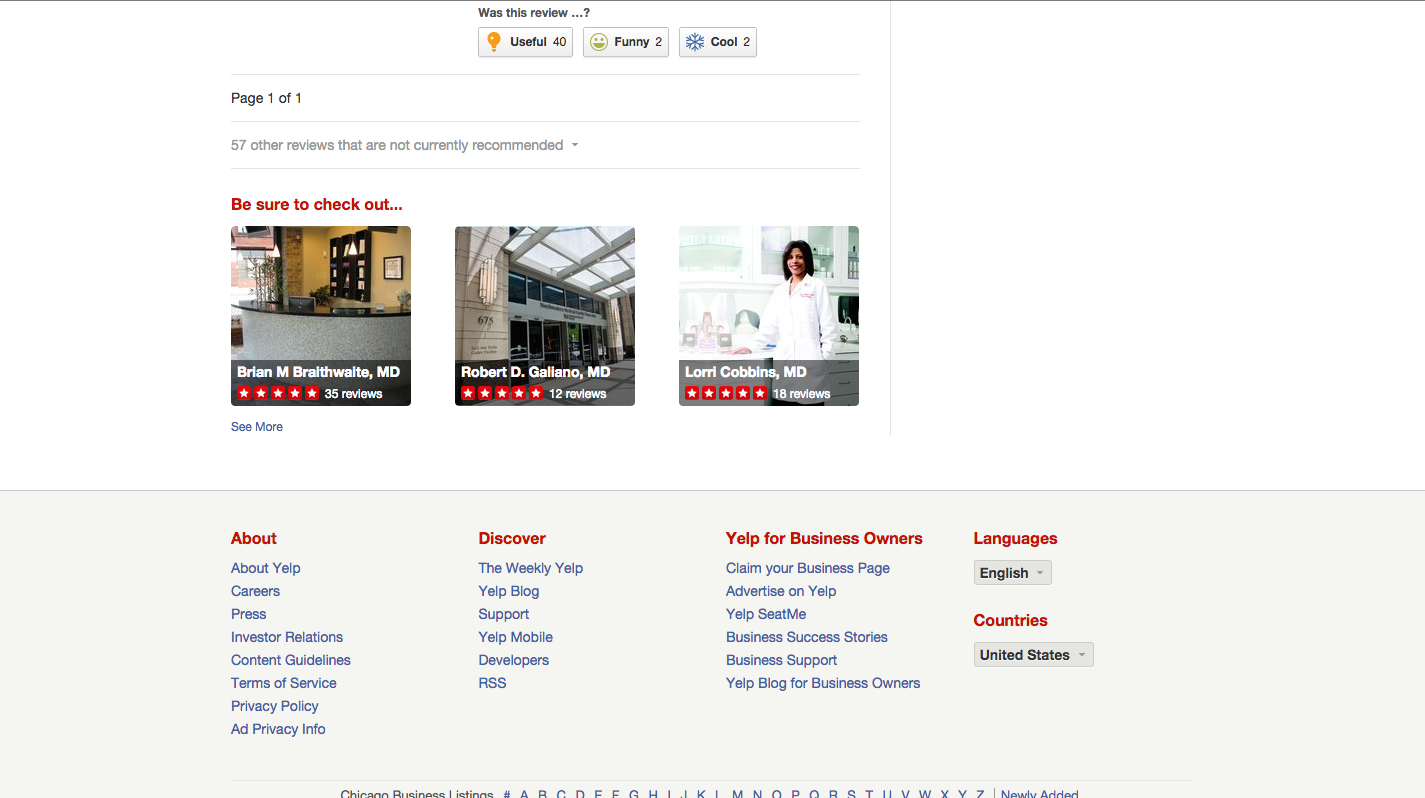Open Business Success Stories
The image size is (1425, 798).
(807, 637)
